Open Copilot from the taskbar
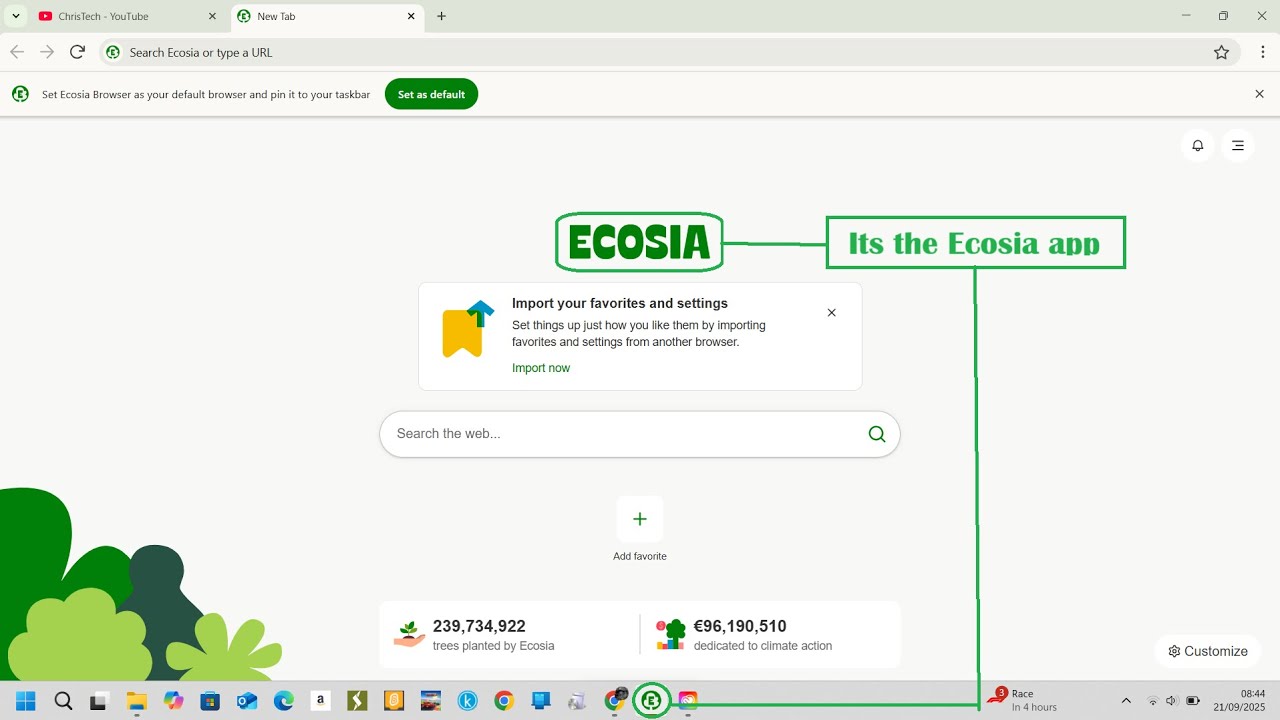 pos(174,701)
